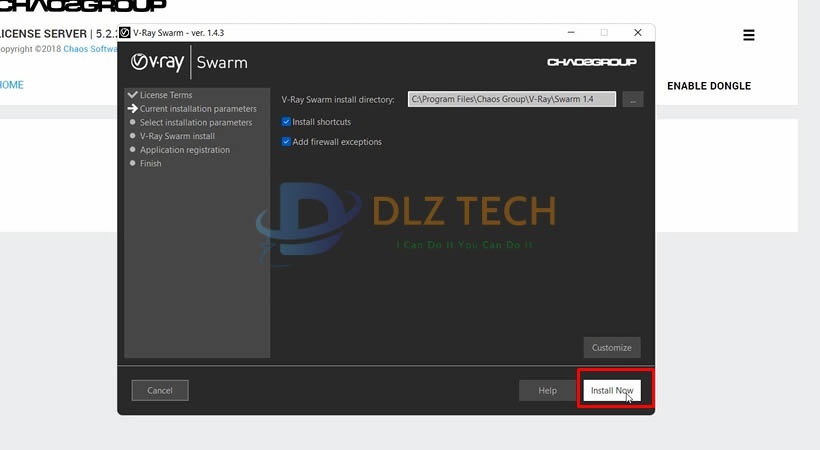This screenshot has width=820, height=450.
Task: Select the Current installation parameters step
Action: click(197, 109)
